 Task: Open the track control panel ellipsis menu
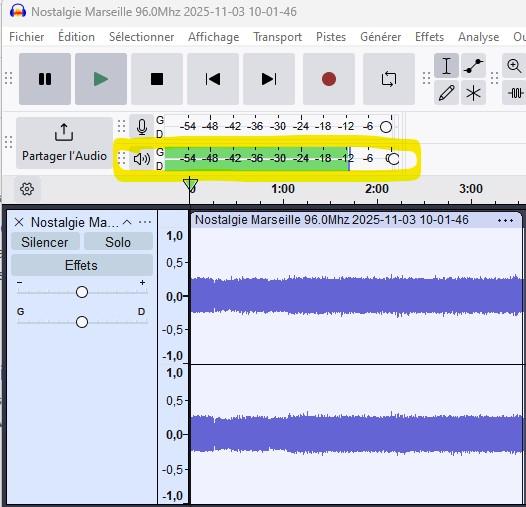pyautogui.click(x=145, y=222)
